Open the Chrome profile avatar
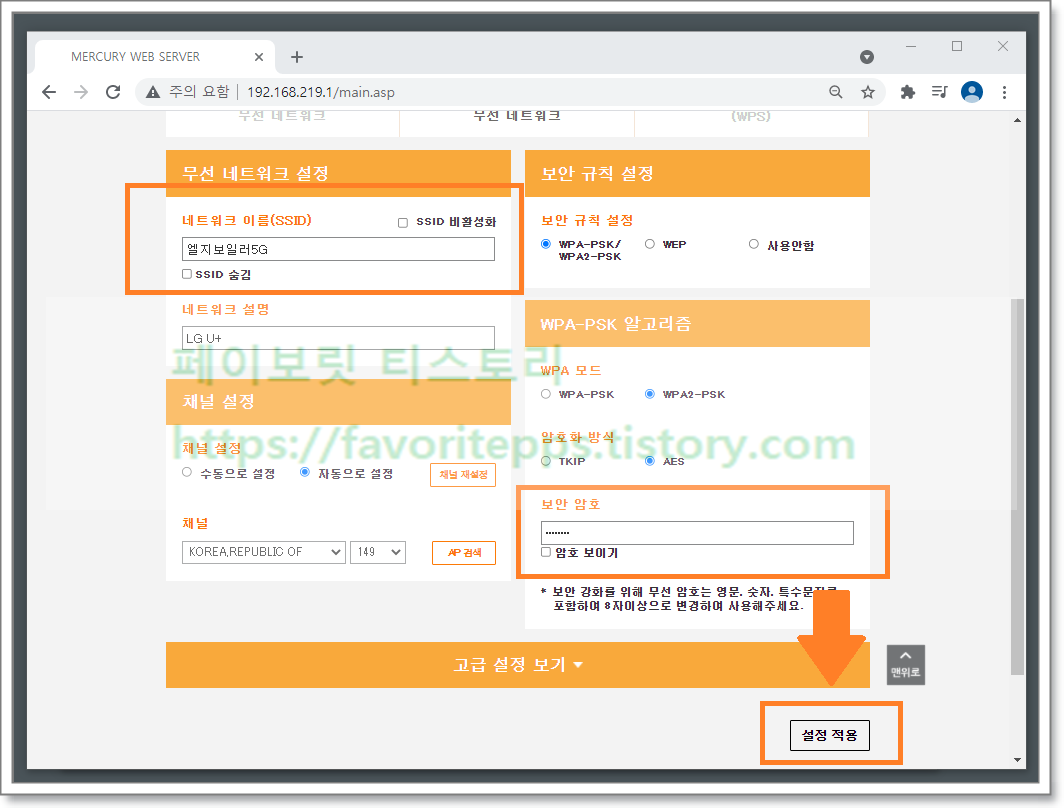Viewport: 1064px width, 808px height. coord(972,92)
